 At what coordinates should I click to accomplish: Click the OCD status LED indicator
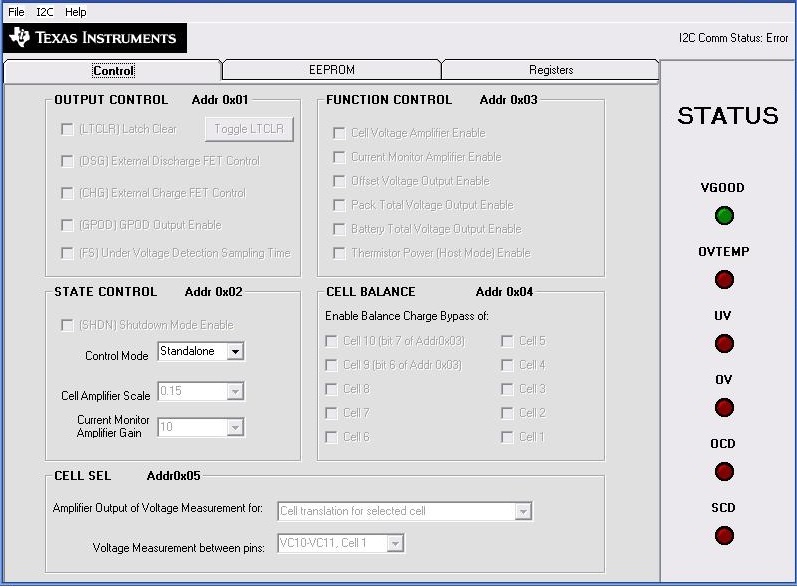(x=724, y=471)
